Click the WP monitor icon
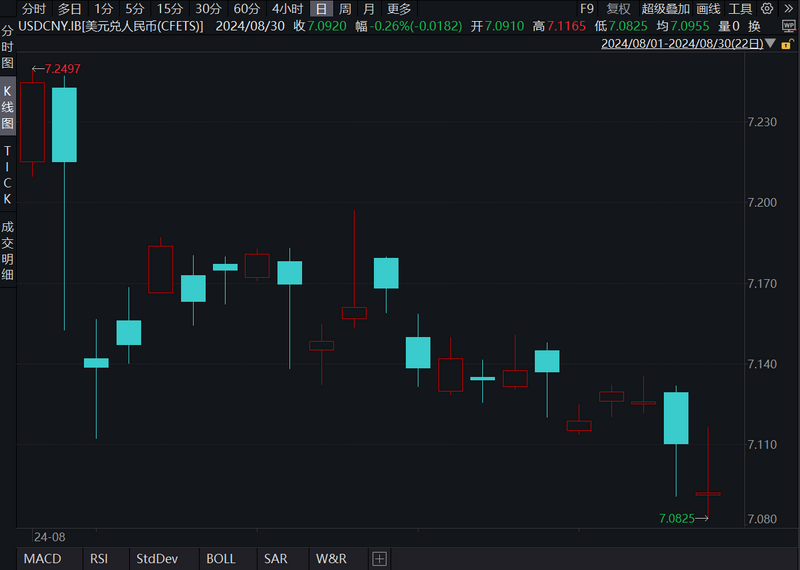The height and width of the screenshot is (570, 800). coord(788,26)
